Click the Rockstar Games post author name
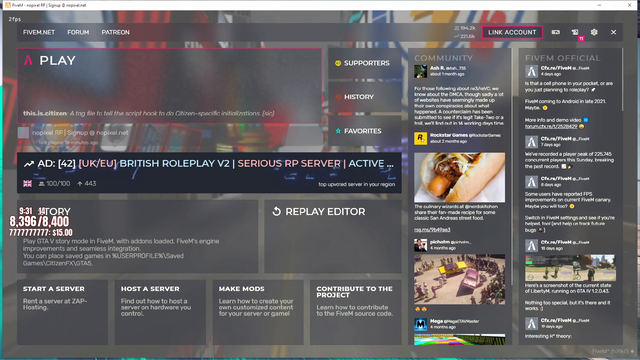This screenshot has height=360, width=640. tap(448, 135)
